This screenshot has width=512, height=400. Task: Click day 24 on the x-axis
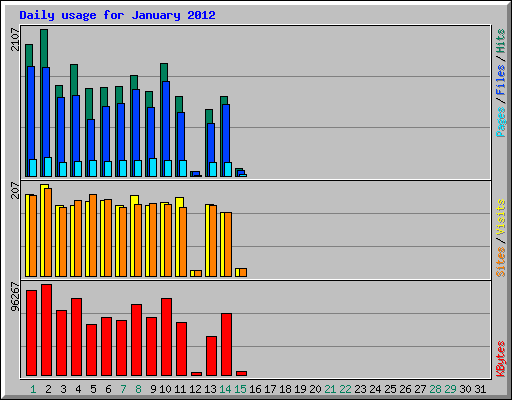pos(375,389)
